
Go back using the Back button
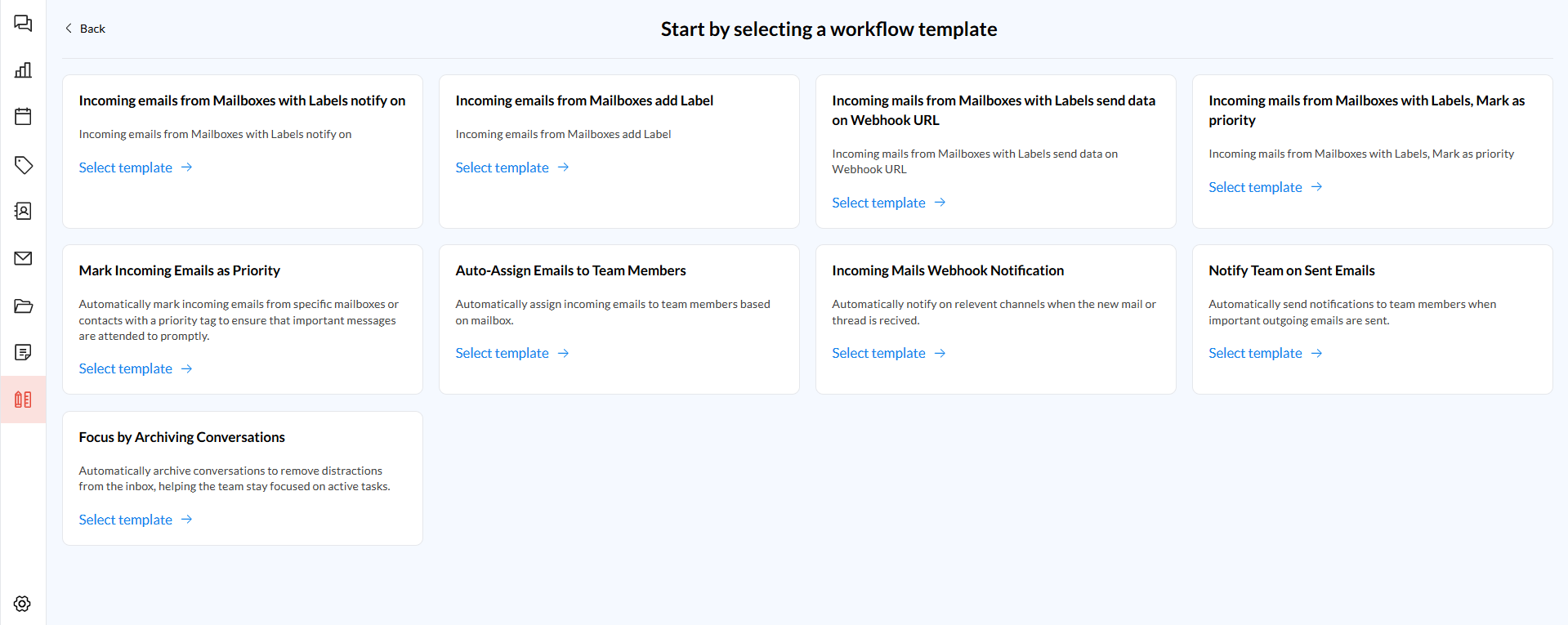click(85, 29)
